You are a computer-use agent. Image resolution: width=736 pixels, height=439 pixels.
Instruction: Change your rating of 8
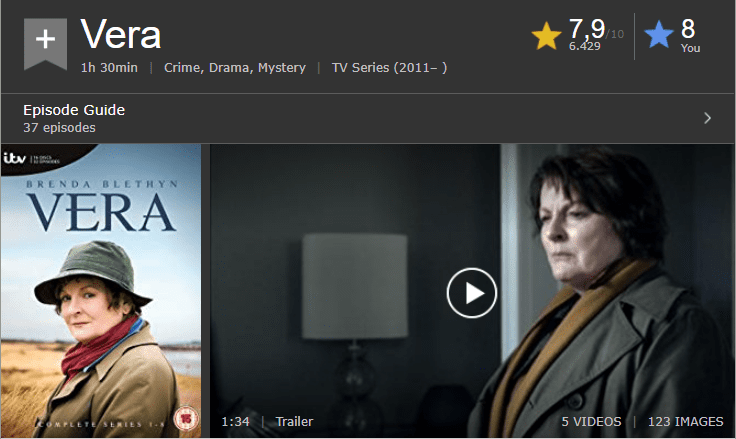[x=688, y=29]
